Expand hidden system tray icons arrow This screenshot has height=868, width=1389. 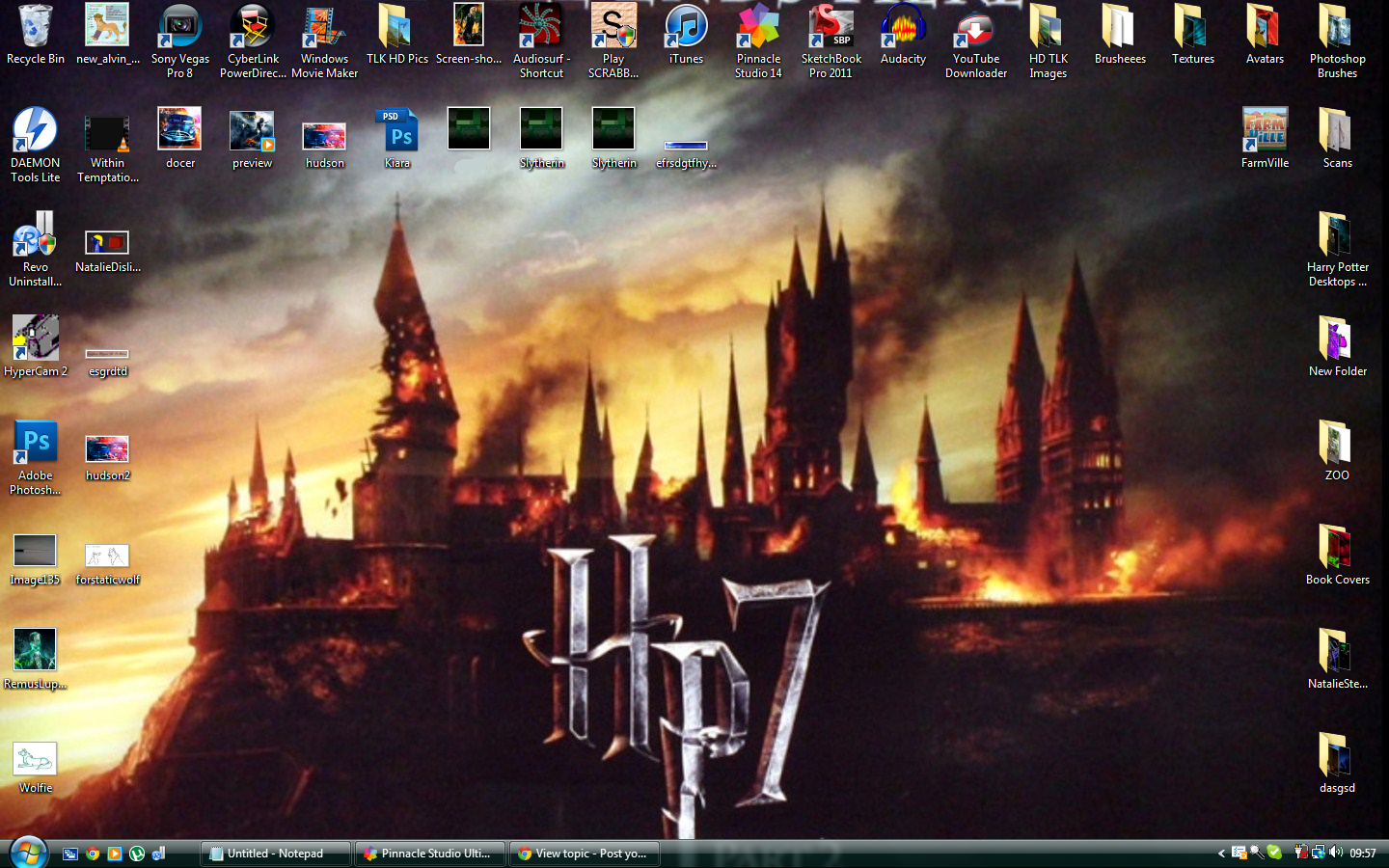click(x=1221, y=854)
